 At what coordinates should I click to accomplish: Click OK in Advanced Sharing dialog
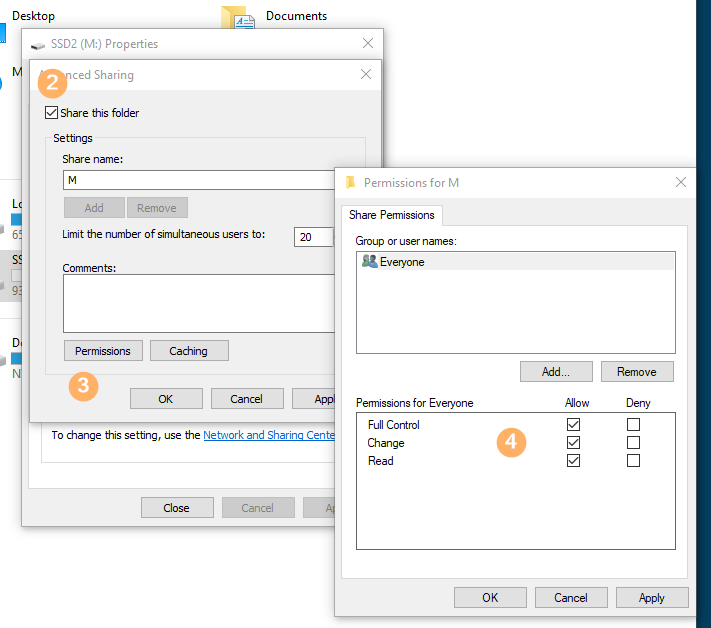[166, 399]
